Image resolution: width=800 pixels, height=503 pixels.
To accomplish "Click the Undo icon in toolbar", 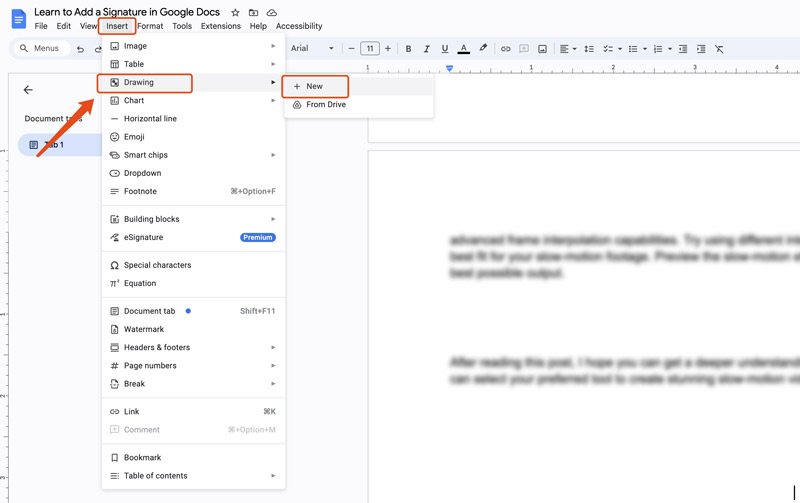I will (x=80, y=49).
